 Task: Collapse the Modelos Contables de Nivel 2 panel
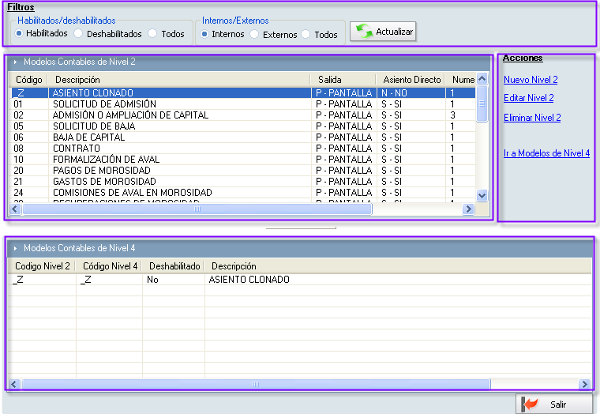(x=15, y=62)
